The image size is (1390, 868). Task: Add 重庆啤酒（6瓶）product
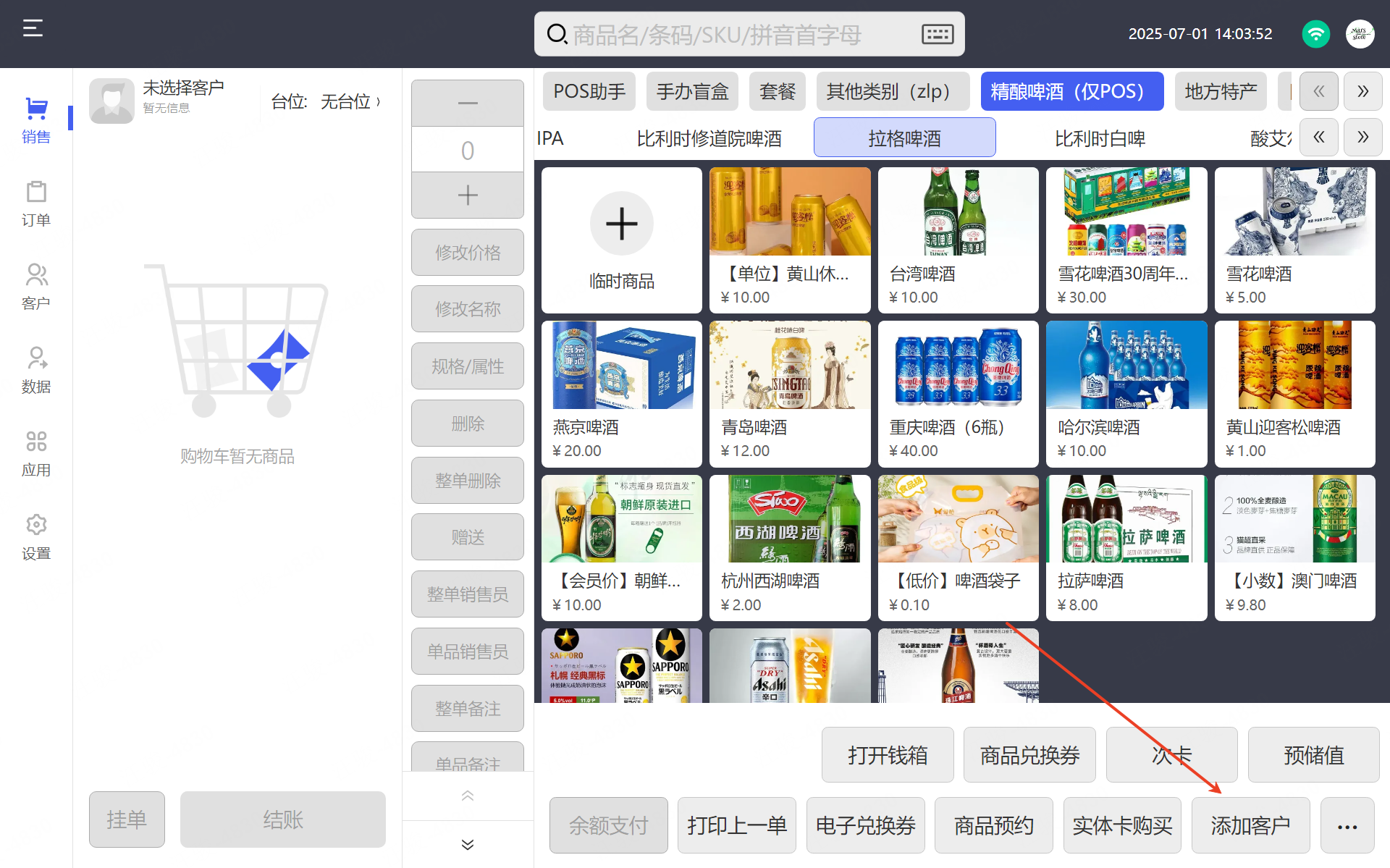click(958, 394)
